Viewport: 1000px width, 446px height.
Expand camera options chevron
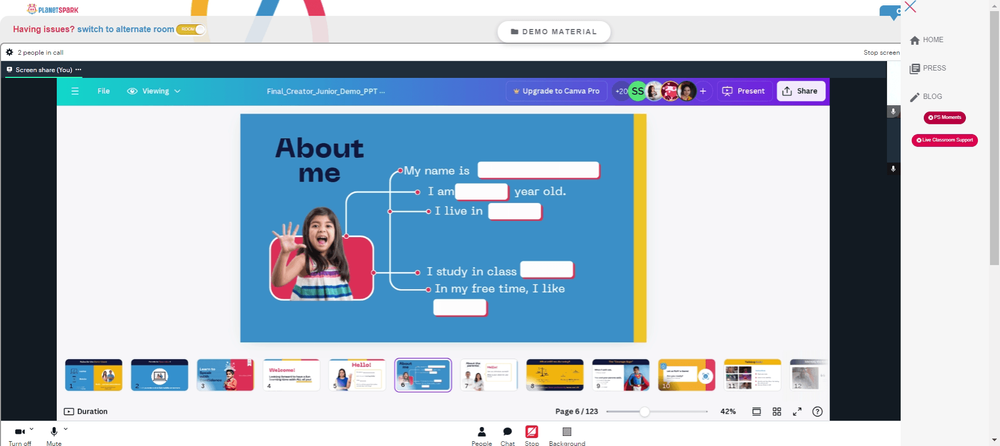click(31, 429)
